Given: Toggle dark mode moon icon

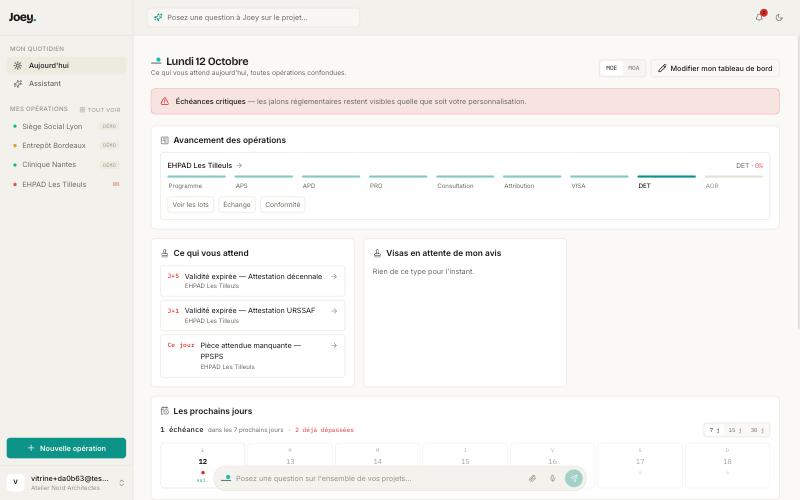Looking at the screenshot, I should [x=779, y=17].
